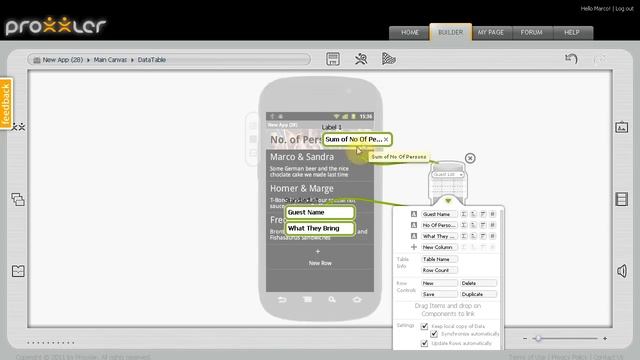Click DataTable in breadcrumb
The image size is (640, 360).
pos(151,60)
